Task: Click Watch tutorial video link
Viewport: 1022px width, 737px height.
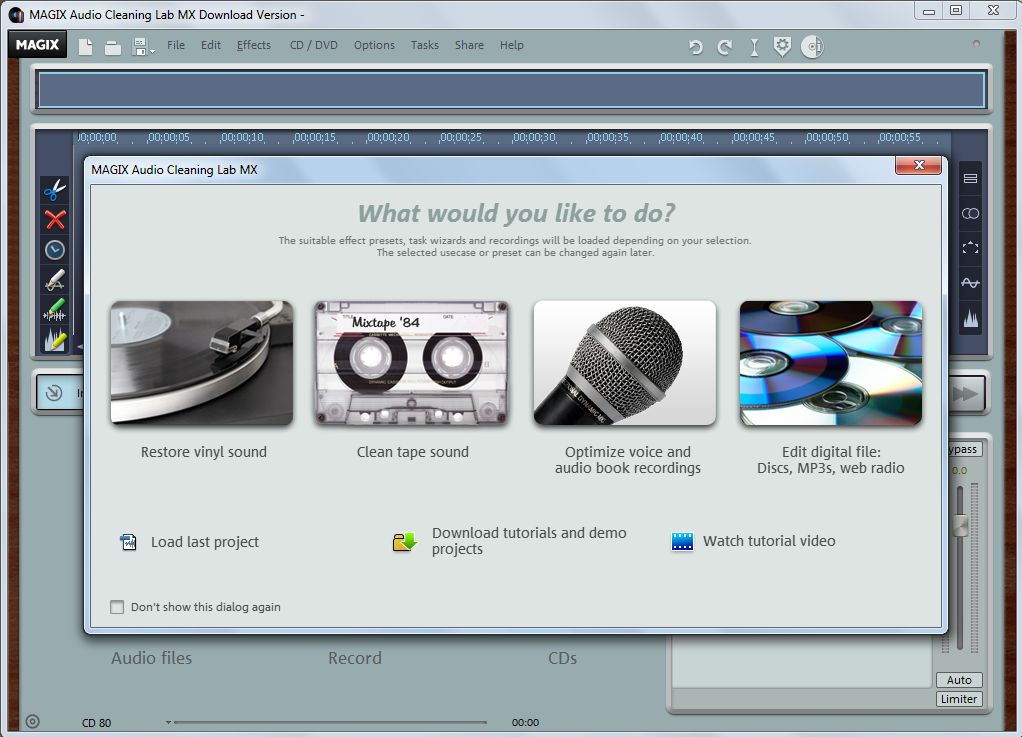Action: [x=768, y=541]
